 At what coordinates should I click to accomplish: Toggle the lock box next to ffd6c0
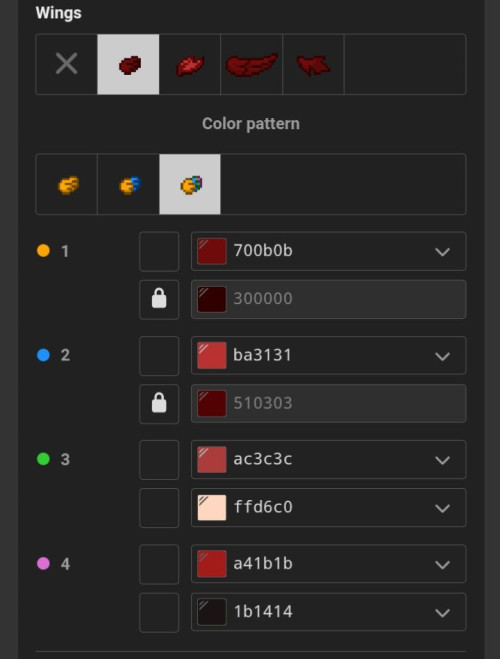click(159, 508)
